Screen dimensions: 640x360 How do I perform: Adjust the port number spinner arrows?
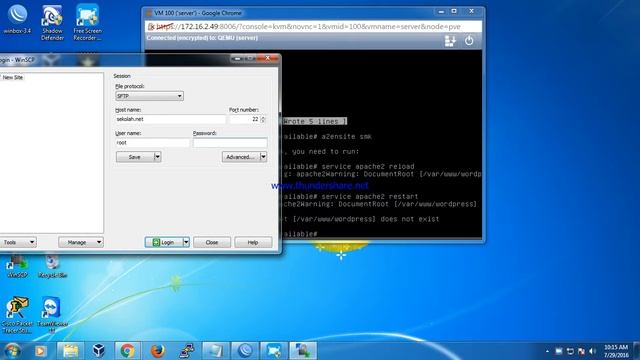263,119
